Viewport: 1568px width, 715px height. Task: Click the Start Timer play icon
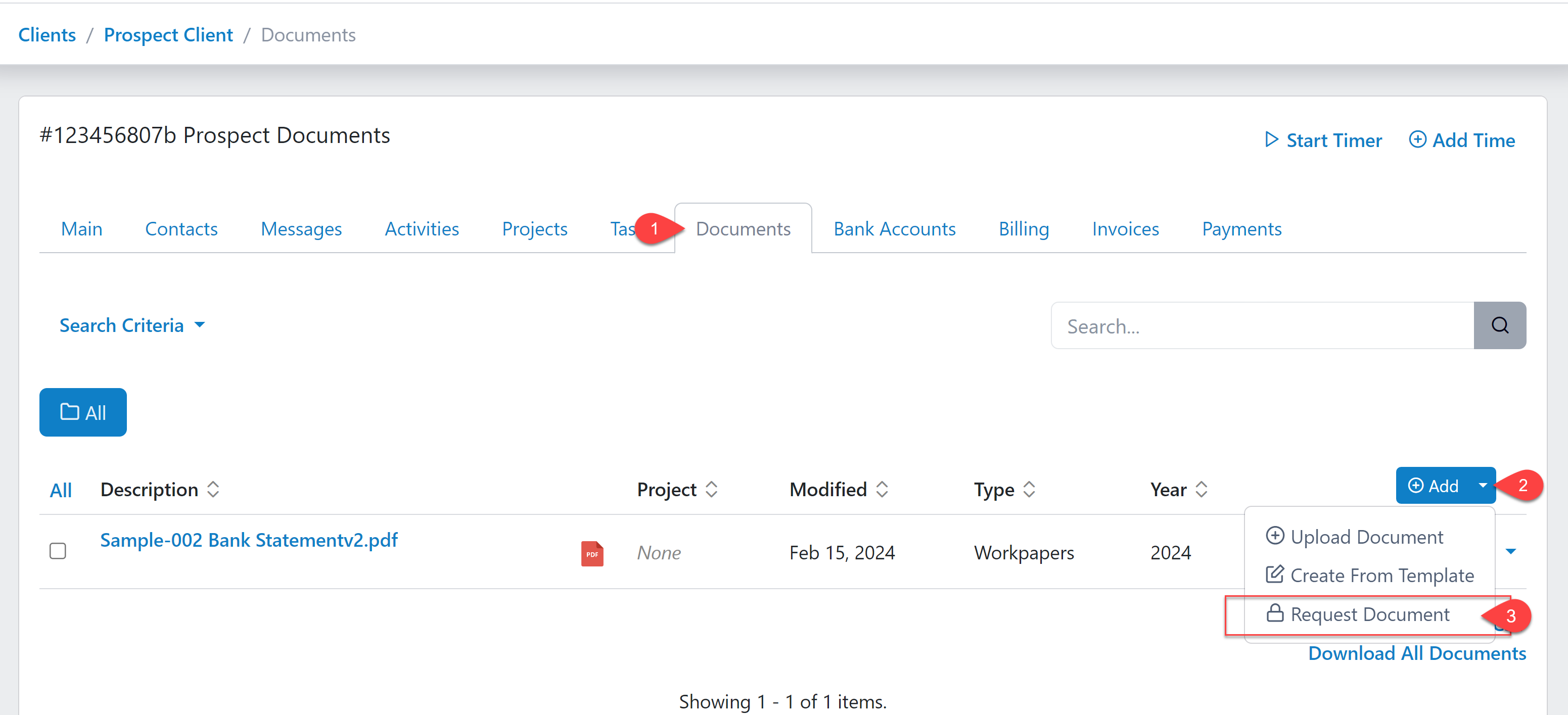tap(1272, 139)
